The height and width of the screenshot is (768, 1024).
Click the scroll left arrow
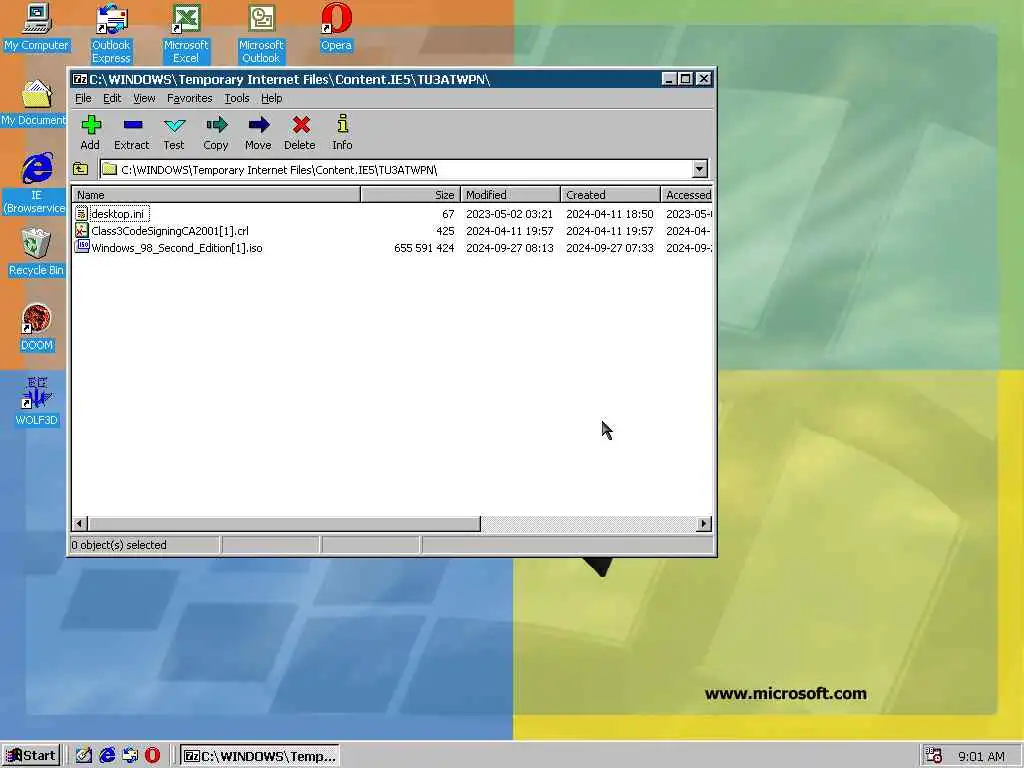click(x=80, y=524)
